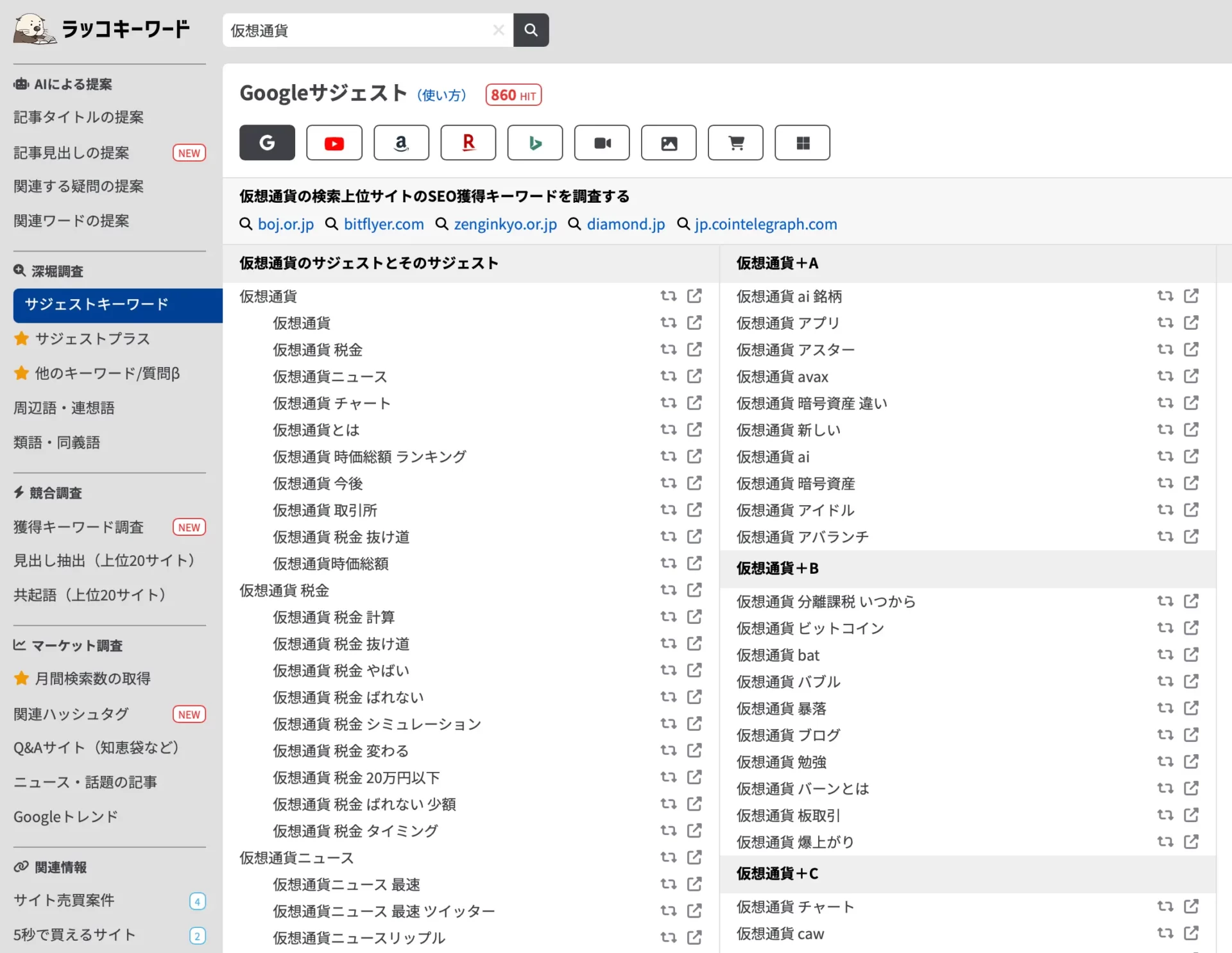Re-search icon for 仮想通貨 caw
Screen dimensions: 1232x953
pos(1165,933)
